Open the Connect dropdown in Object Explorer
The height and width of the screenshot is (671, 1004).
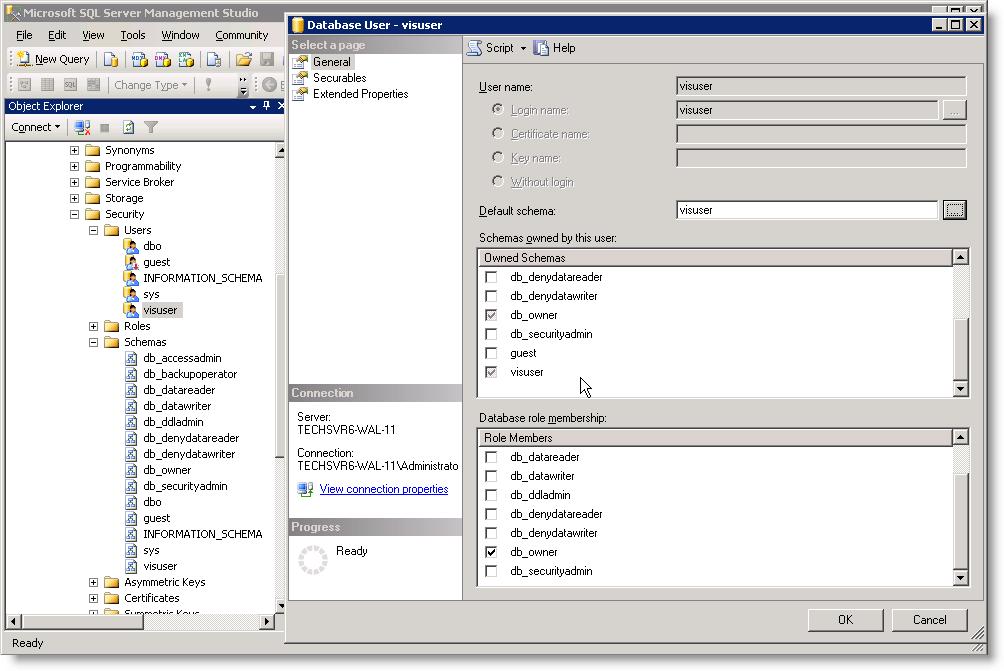(x=36, y=127)
